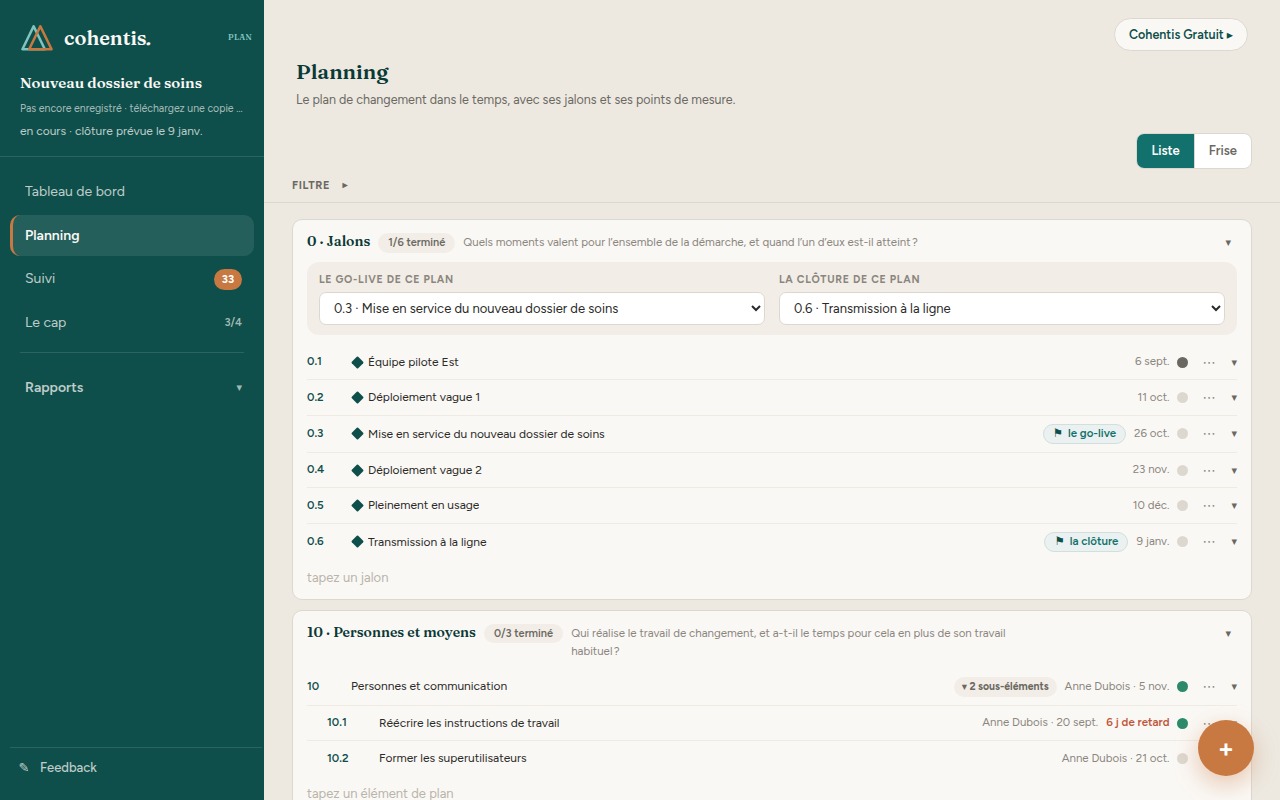Toggle status dot of Transmission à la ligne

tap(1182, 542)
